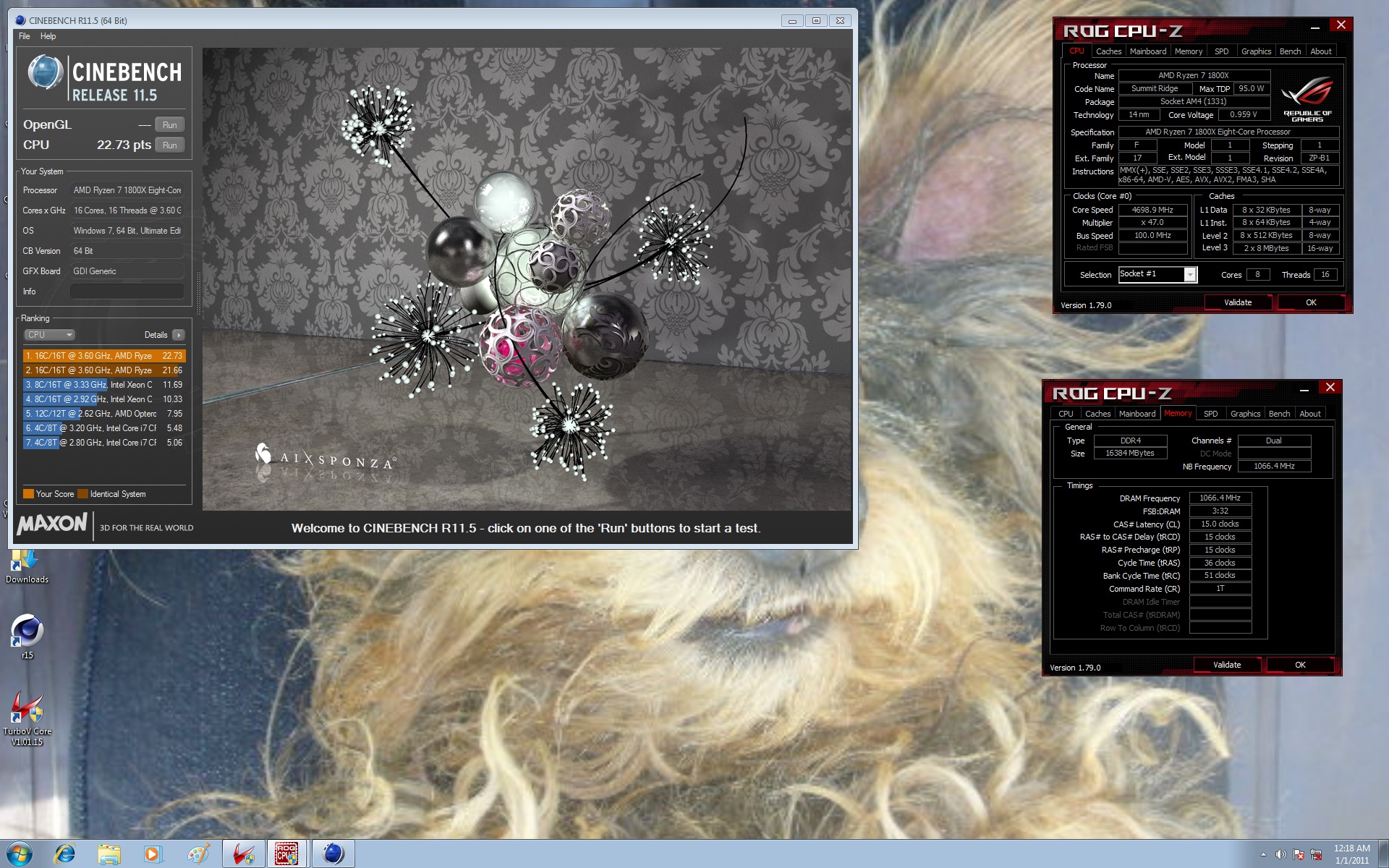
Task: Switch to Mainboard tab in upper CPU-Z
Action: [x=1148, y=51]
